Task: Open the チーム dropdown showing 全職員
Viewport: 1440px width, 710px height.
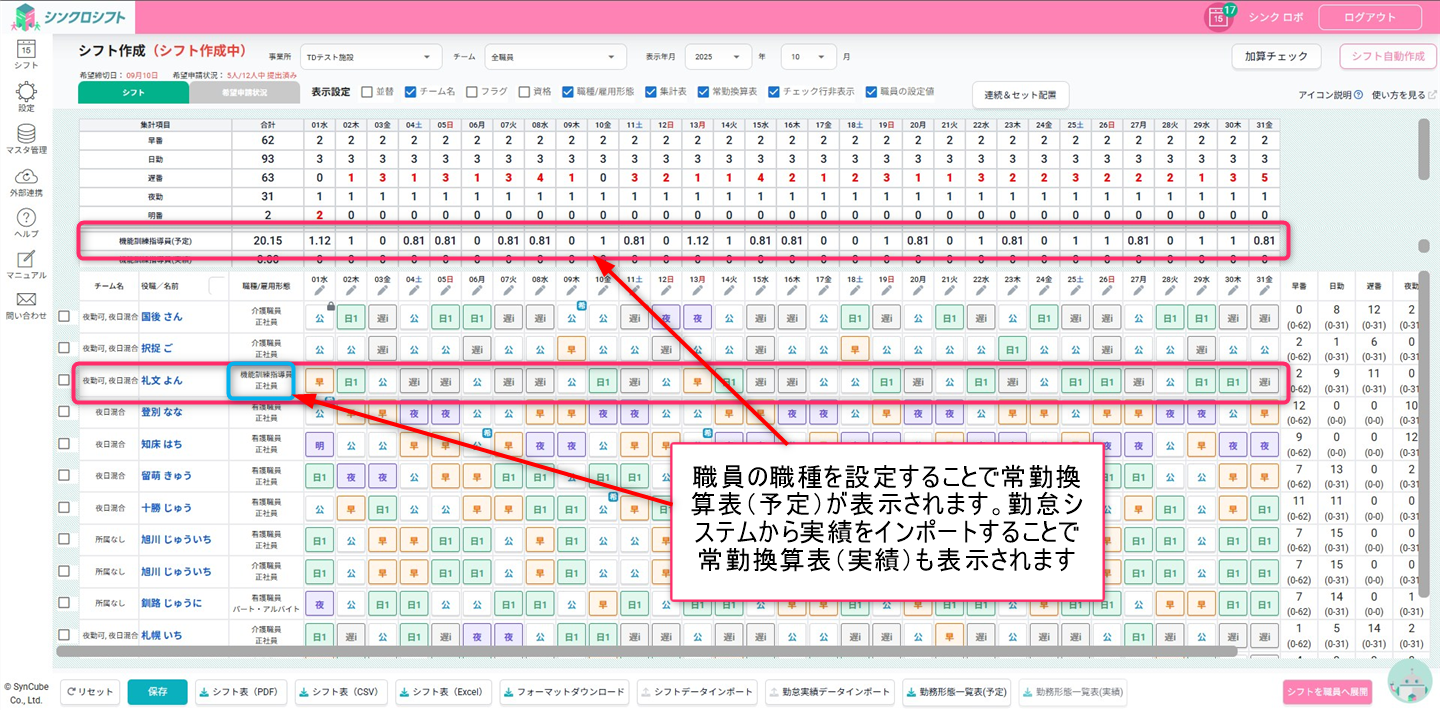Action: pyautogui.click(x=555, y=57)
